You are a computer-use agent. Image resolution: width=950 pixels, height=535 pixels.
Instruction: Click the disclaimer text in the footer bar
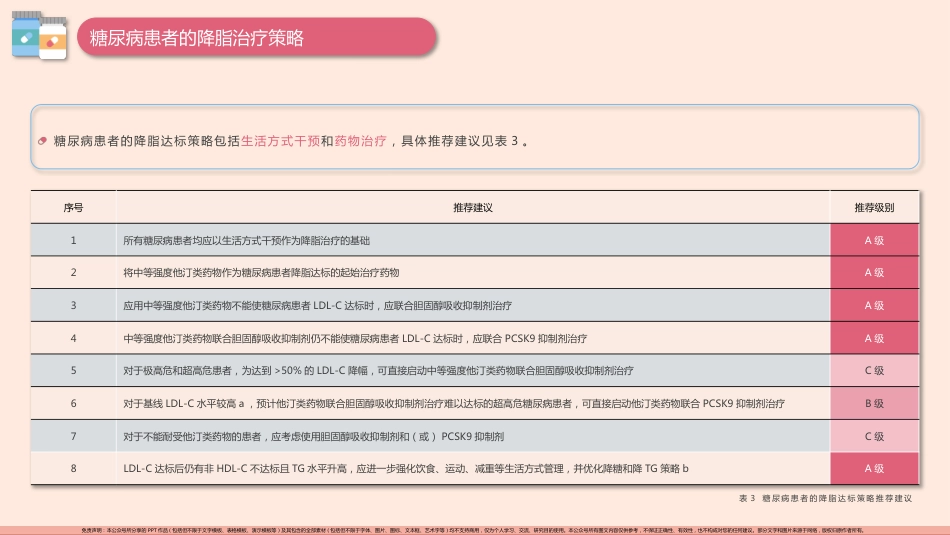tap(473, 530)
